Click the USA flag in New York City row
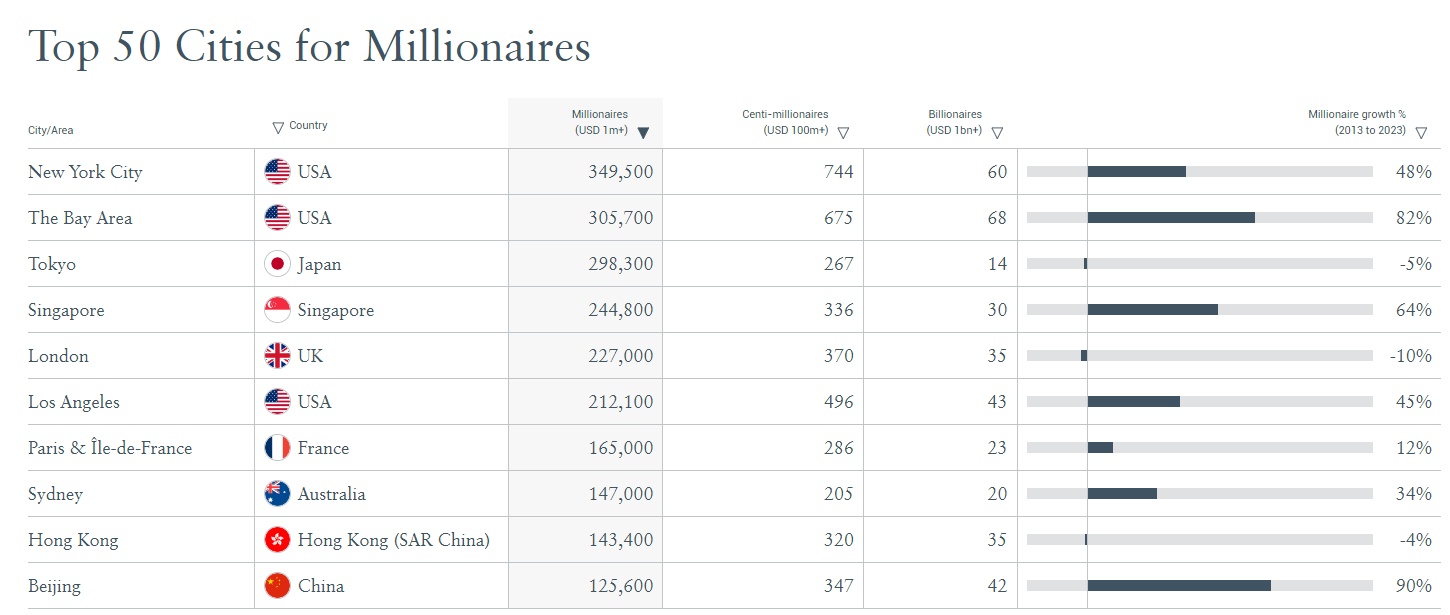 coord(277,172)
